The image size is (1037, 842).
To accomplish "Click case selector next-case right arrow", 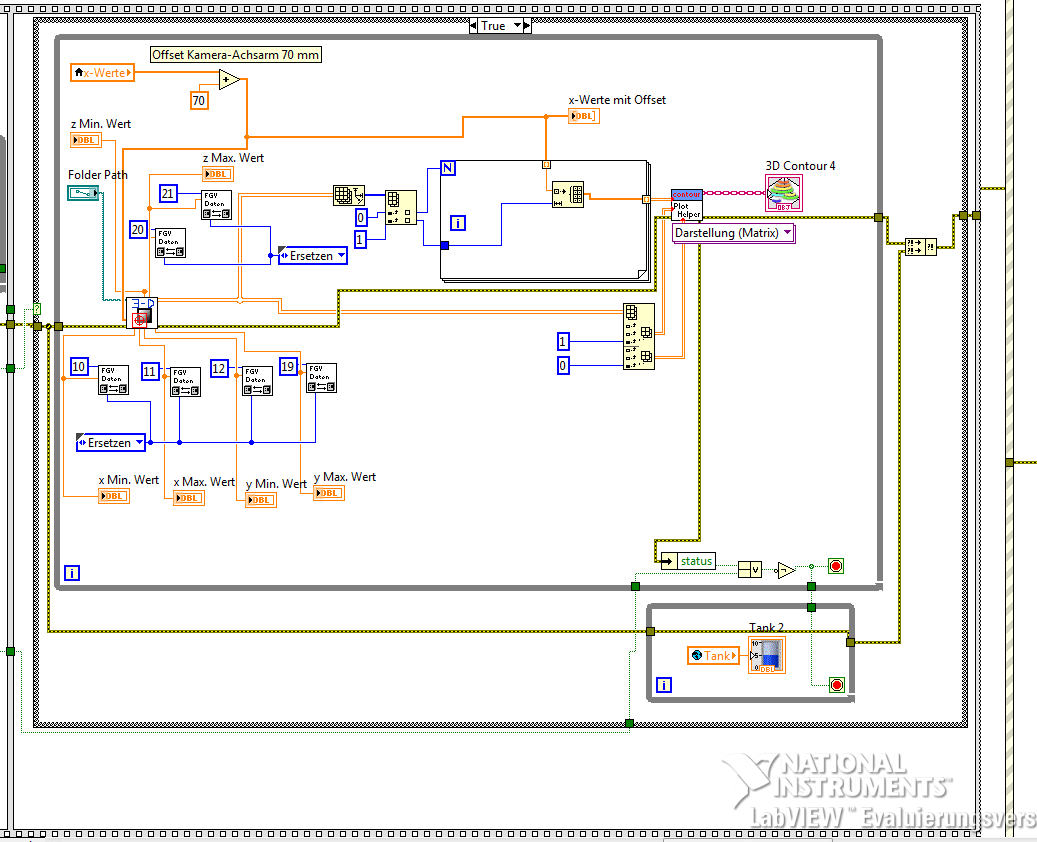I will click(x=527, y=26).
